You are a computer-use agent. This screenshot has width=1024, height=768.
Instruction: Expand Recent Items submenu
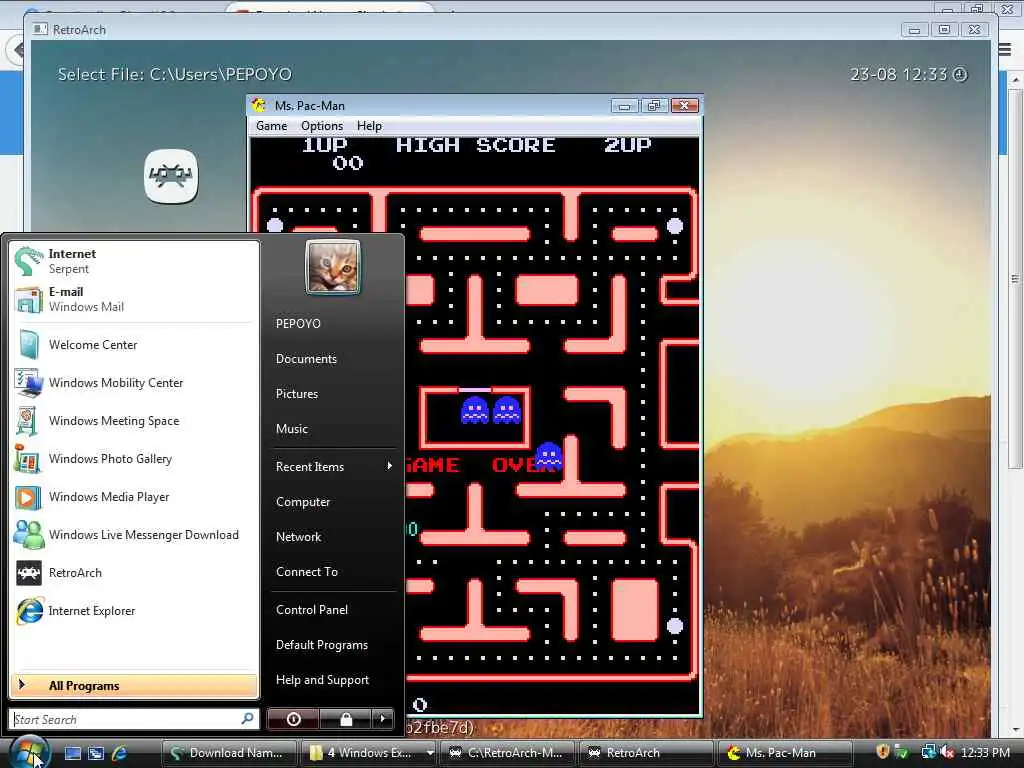coord(333,466)
